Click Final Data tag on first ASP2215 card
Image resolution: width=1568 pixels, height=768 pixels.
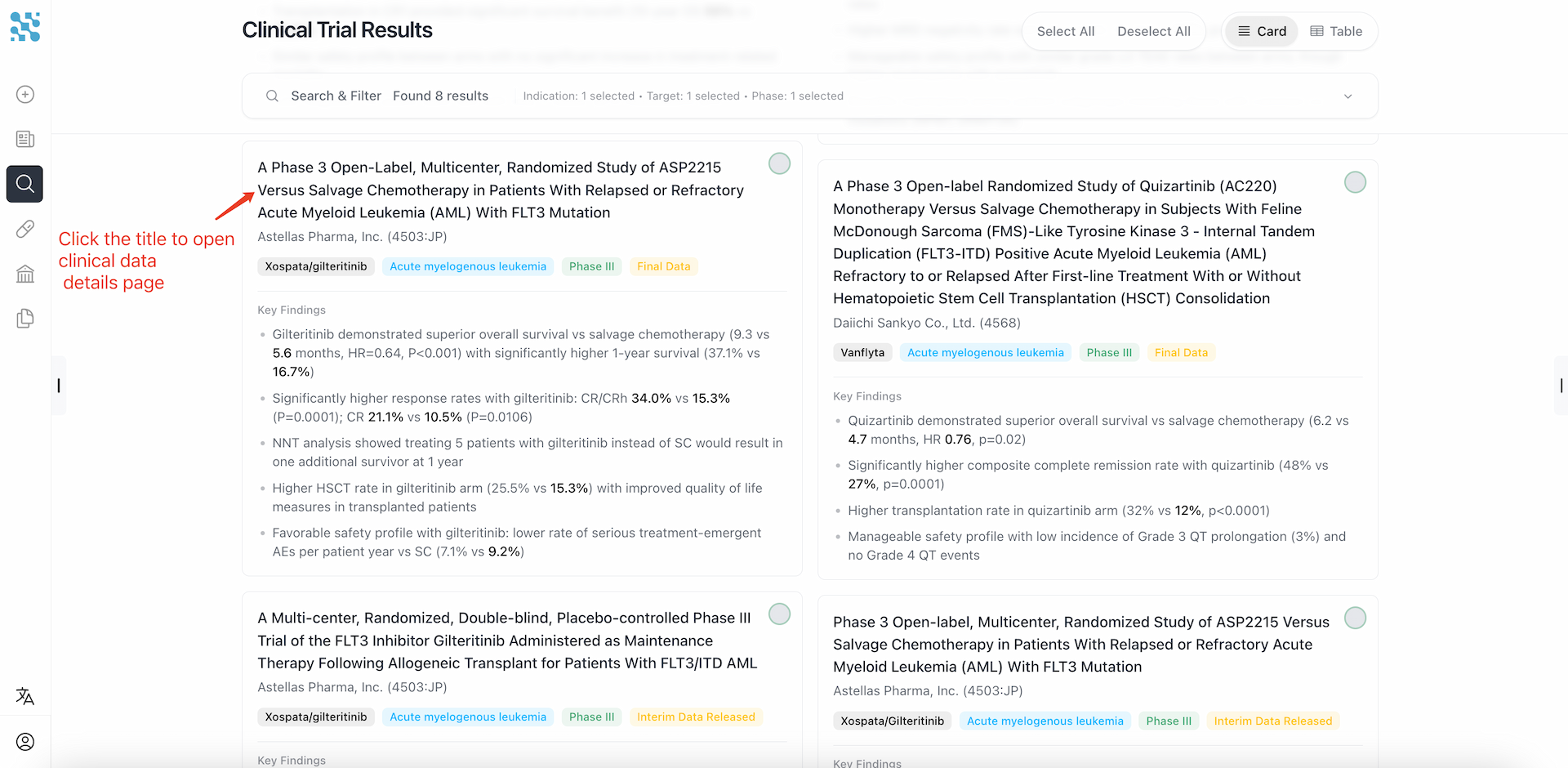point(663,266)
